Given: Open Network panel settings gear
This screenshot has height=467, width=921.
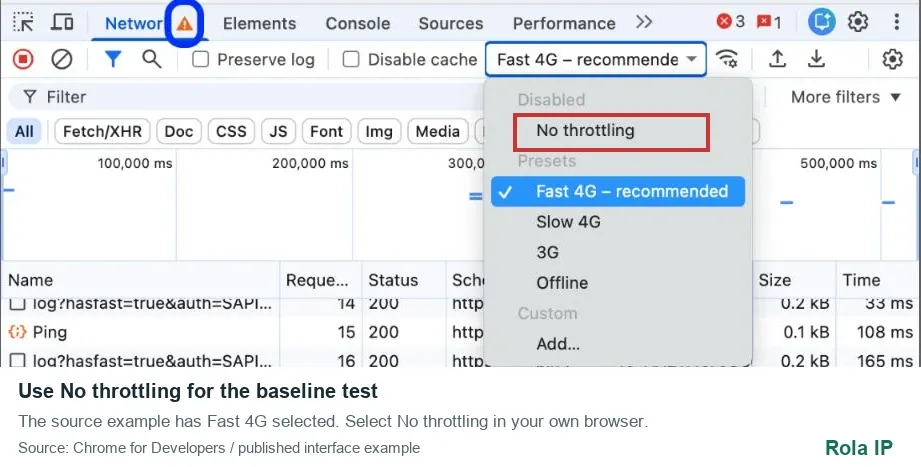Looking at the screenshot, I should click(892, 59).
